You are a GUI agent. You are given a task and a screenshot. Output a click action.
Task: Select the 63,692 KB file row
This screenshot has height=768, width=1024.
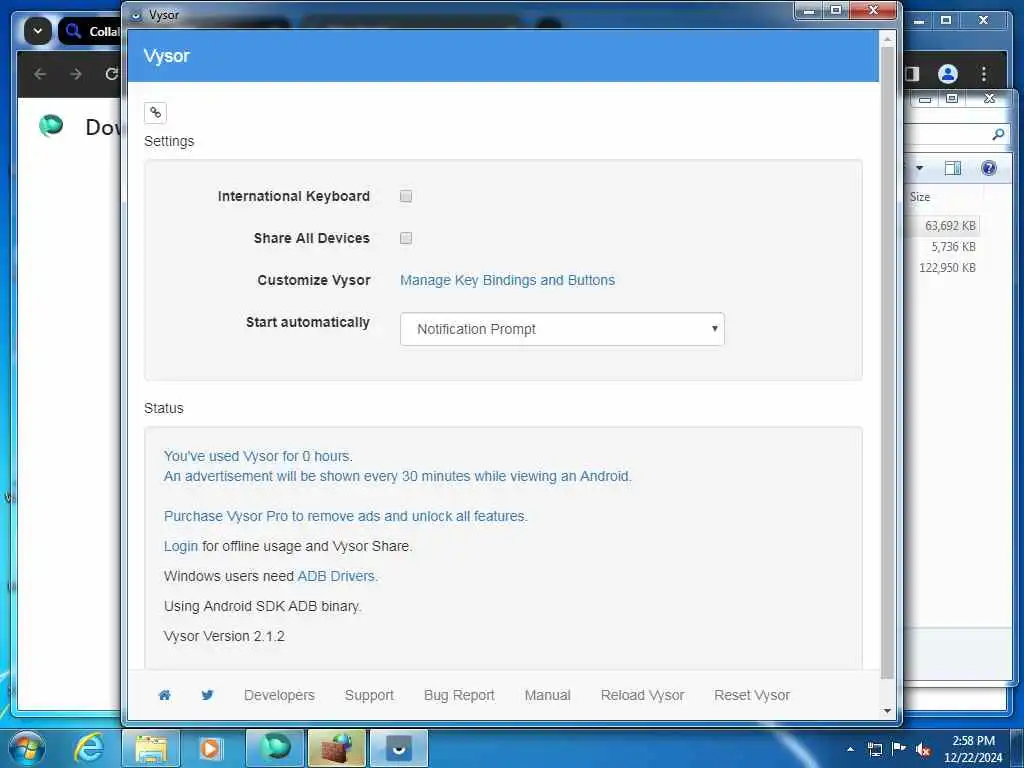(942, 225)
